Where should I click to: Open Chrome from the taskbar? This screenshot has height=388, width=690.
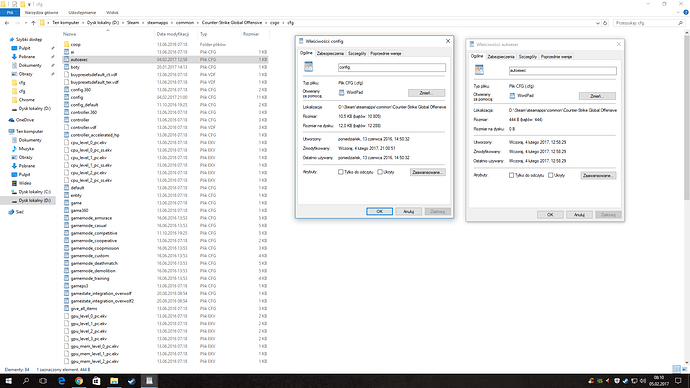[x=79, y=381]
